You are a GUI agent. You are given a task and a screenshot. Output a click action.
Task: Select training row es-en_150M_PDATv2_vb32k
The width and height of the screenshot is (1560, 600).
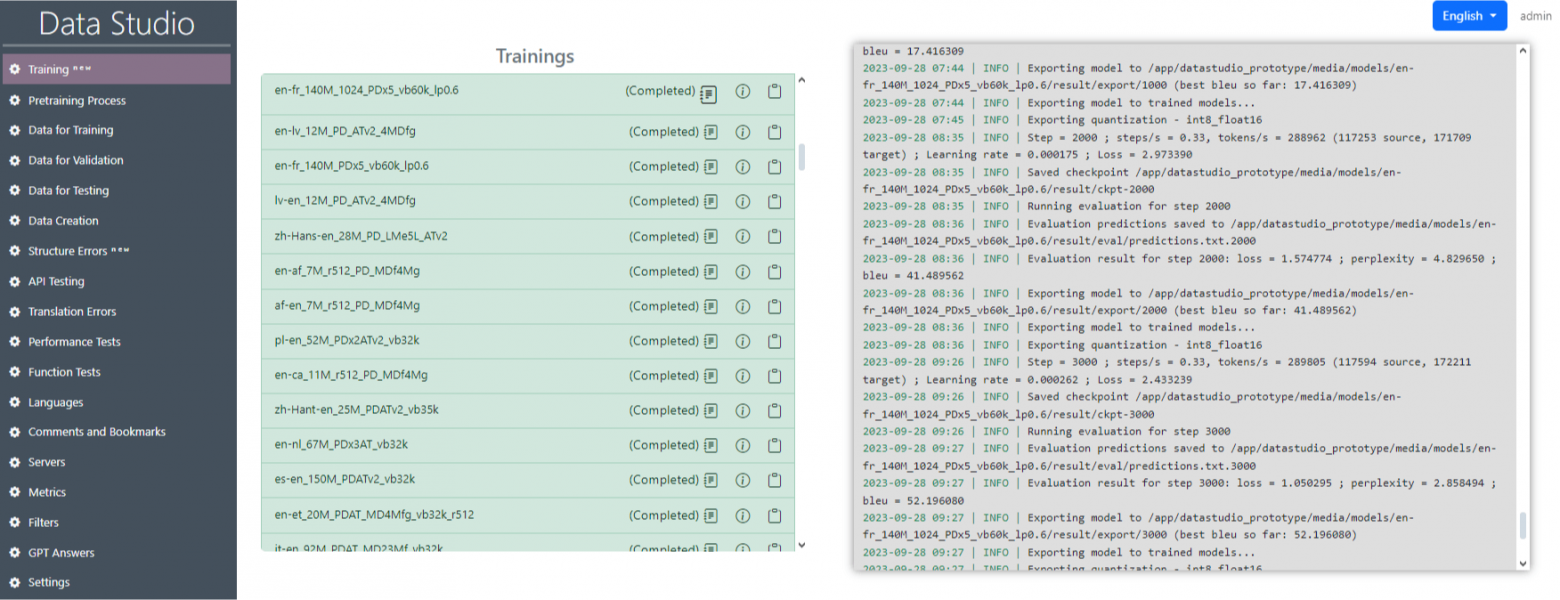[x=528, y=481]
